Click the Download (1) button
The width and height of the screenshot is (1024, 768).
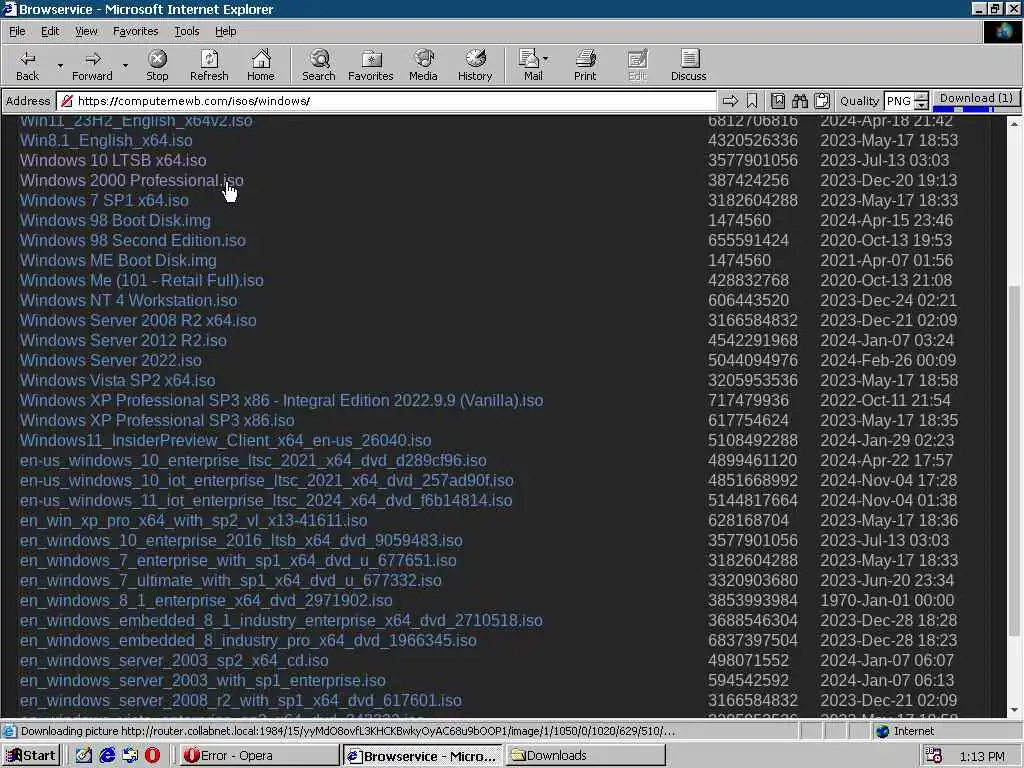click(x=976, y=101)
